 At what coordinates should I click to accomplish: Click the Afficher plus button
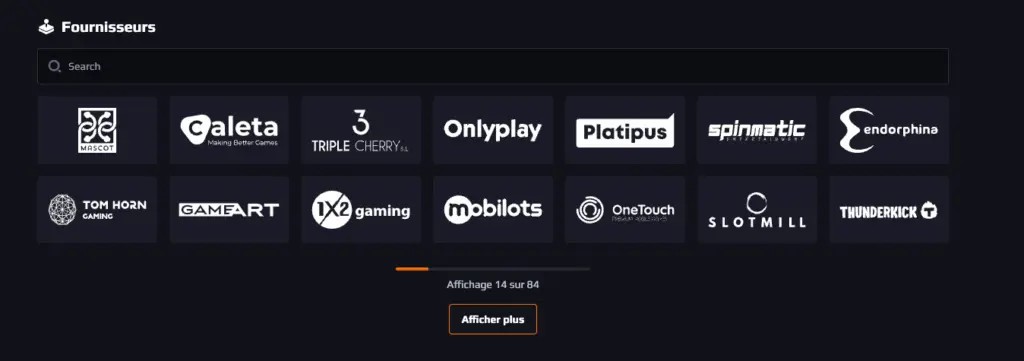coord(493,319)
